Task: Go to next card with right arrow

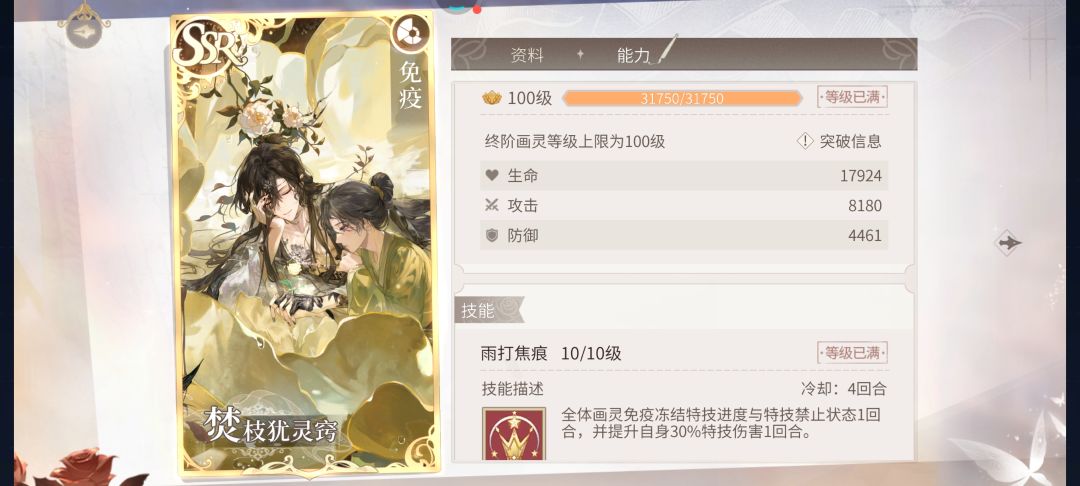Action: pos(1009,243)
